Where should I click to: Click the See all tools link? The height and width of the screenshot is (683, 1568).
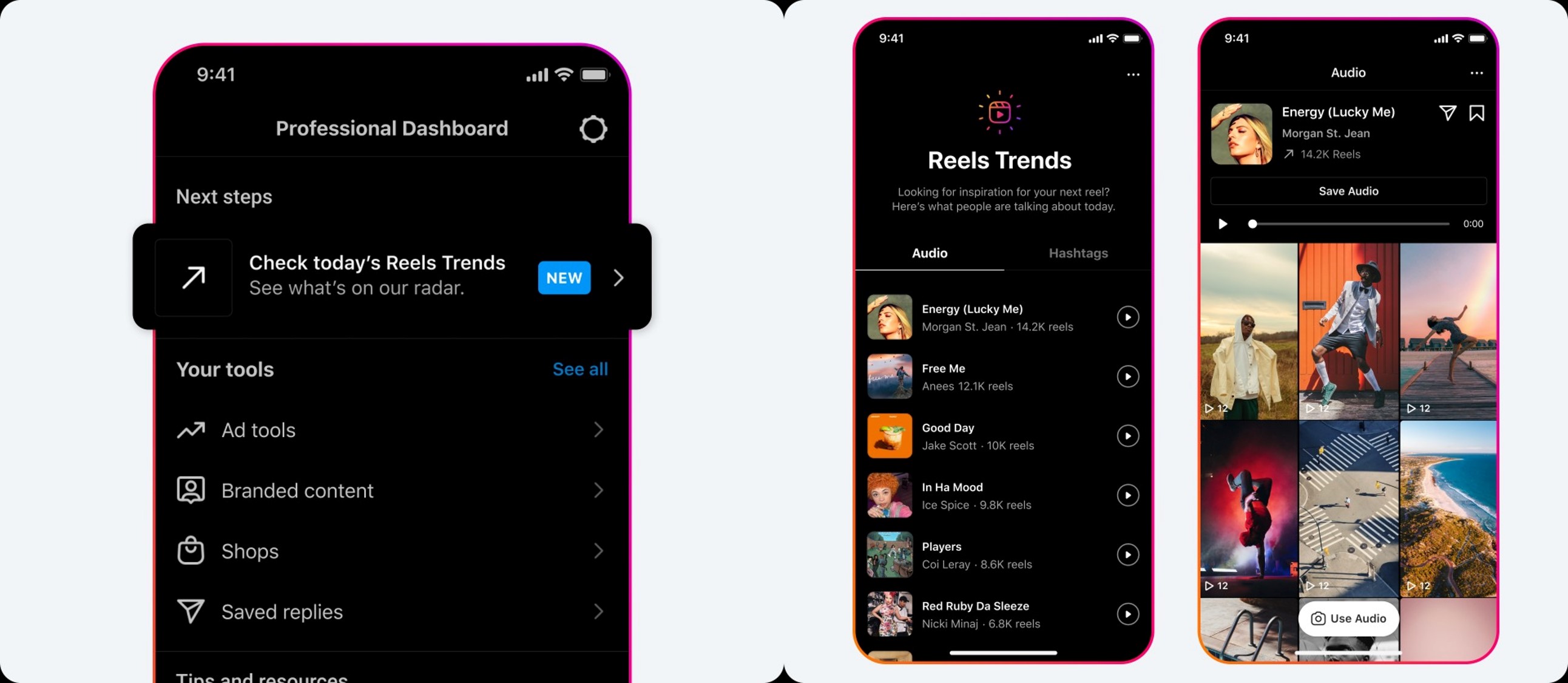point(581,369)
